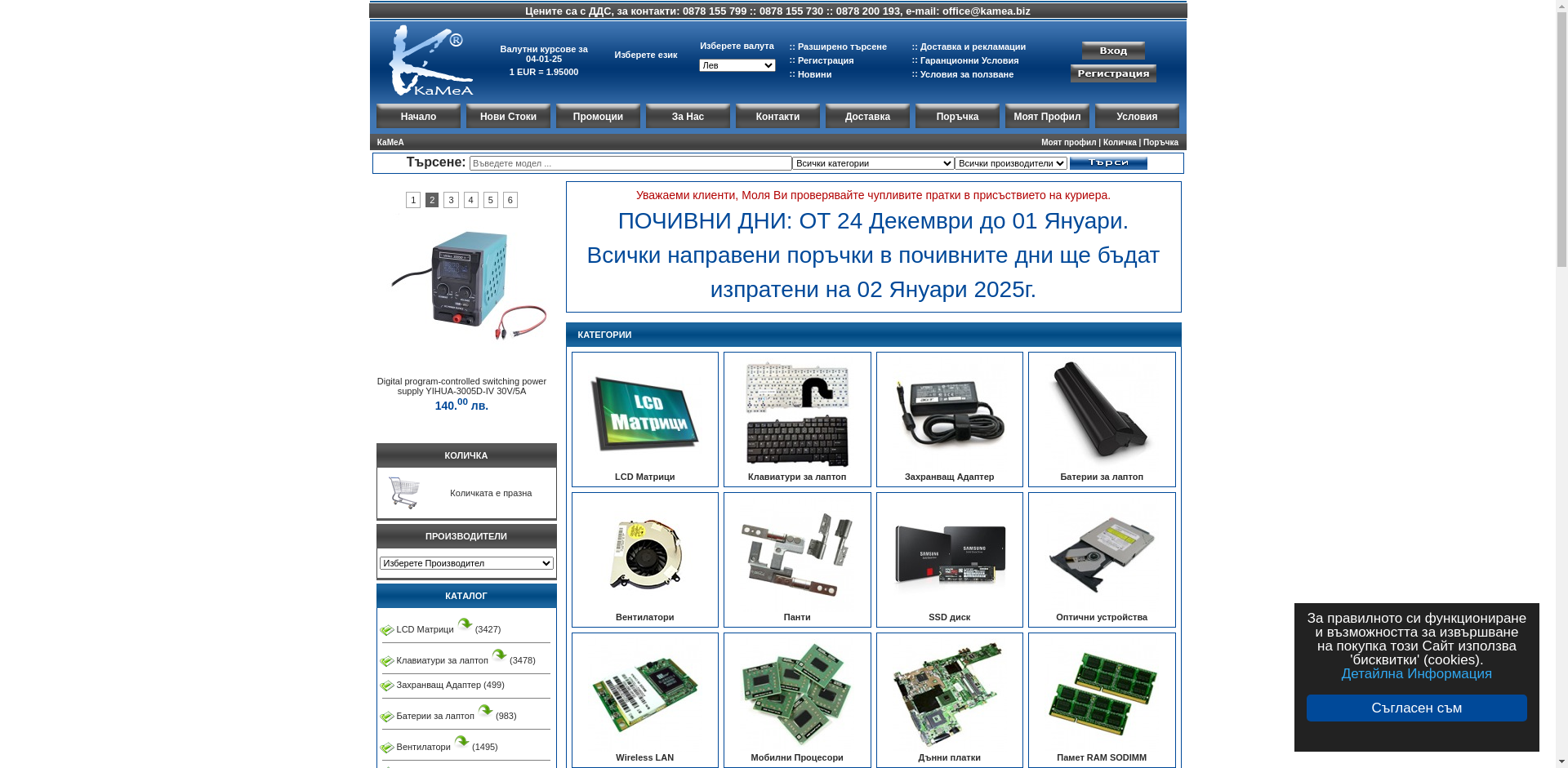This screenshot has height=768, width=1568.
Task: Click the green catalog icon beside LCD Матрици
Action: (386, 629)
